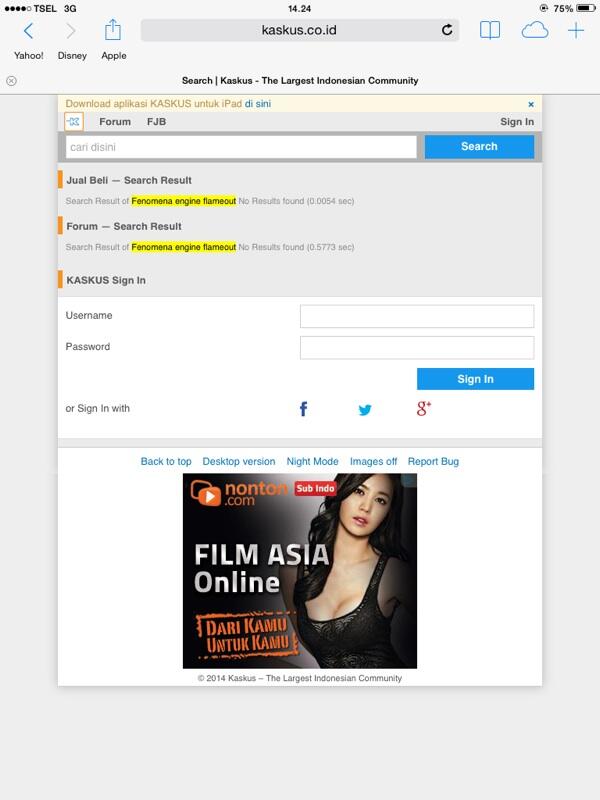Click the blue Sign In button
Image resolution: width=600 pixels, height=800 pixels.
[x=475, y=379]
